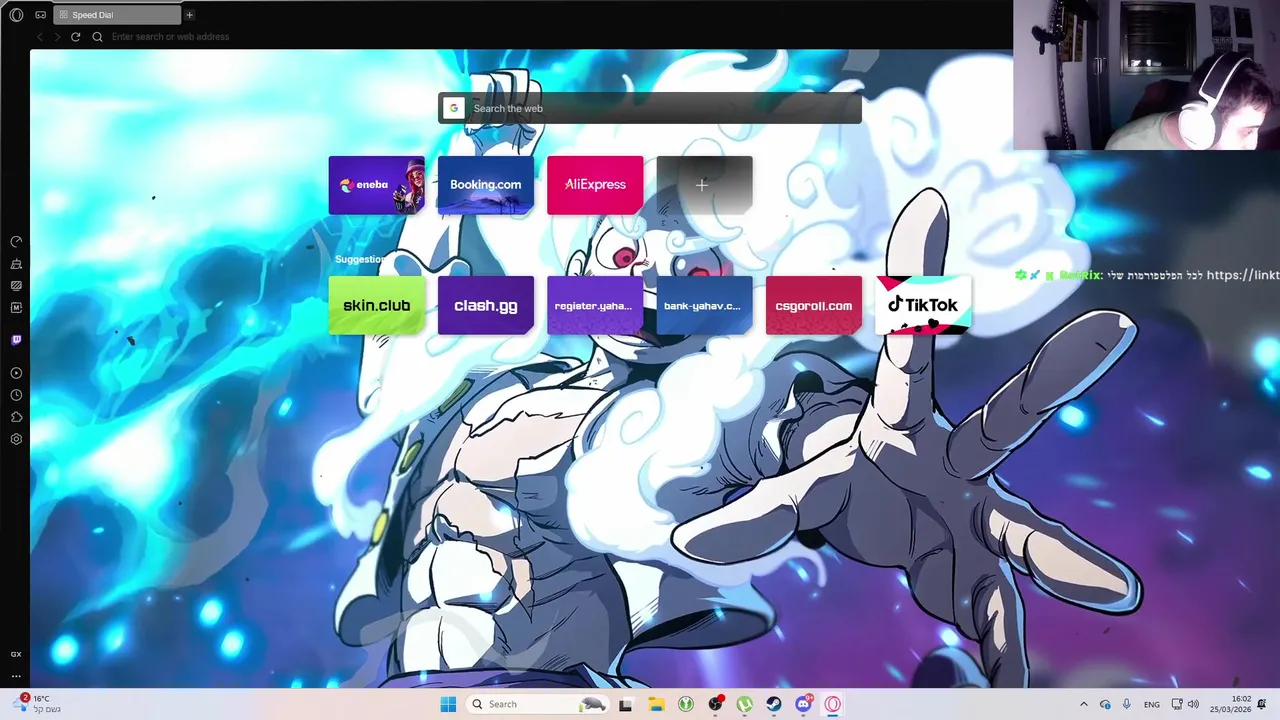Image resolution: width=1280 pixels, height=720 pixels.
Task: Open the clash.gg suggestion tile
Action: pos(486,306)
